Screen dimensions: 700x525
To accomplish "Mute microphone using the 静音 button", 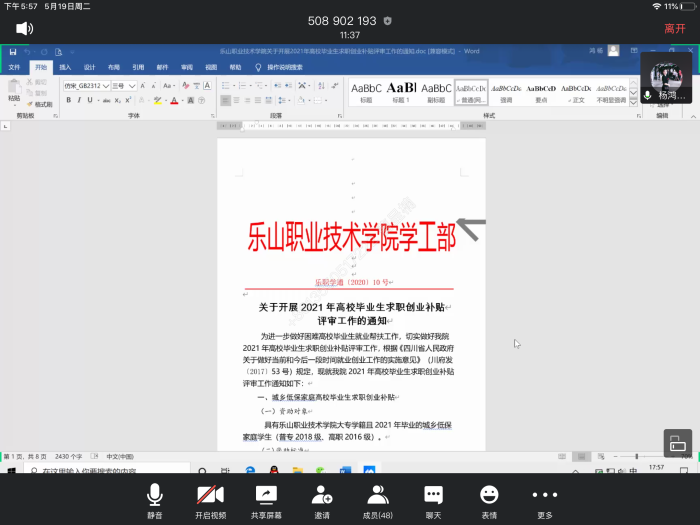I will (155, 500).
